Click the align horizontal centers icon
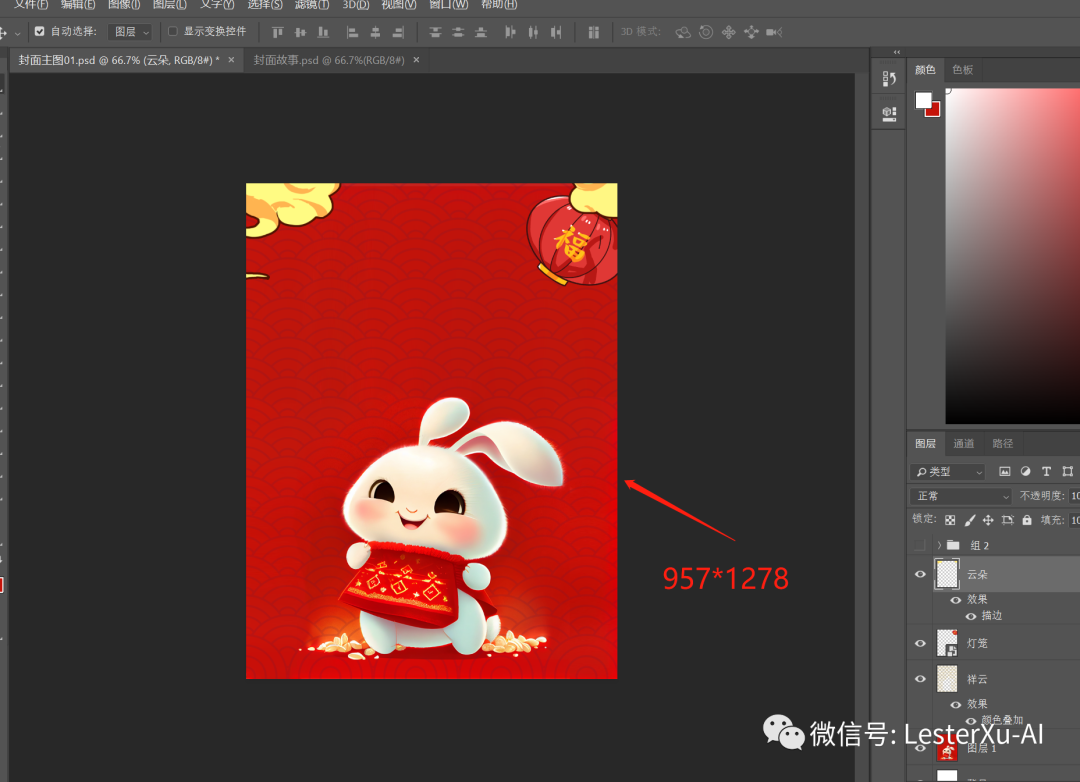 coord(375,32)
